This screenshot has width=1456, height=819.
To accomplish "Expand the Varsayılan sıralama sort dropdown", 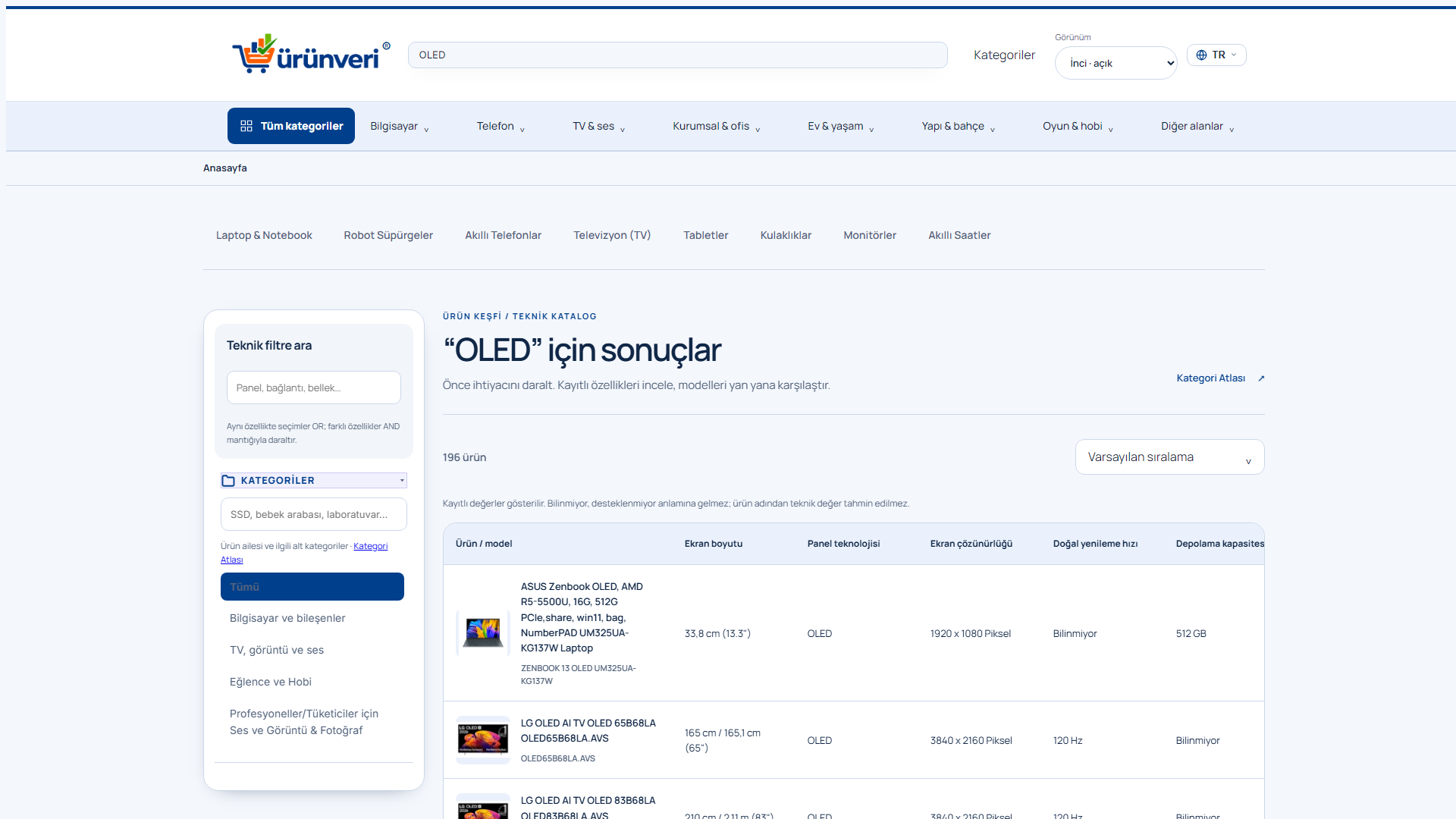I will [x=1169, y=457].
